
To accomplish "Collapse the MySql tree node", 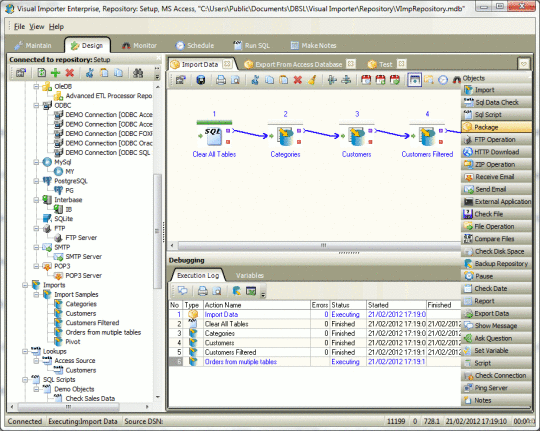I will [37, 162].
